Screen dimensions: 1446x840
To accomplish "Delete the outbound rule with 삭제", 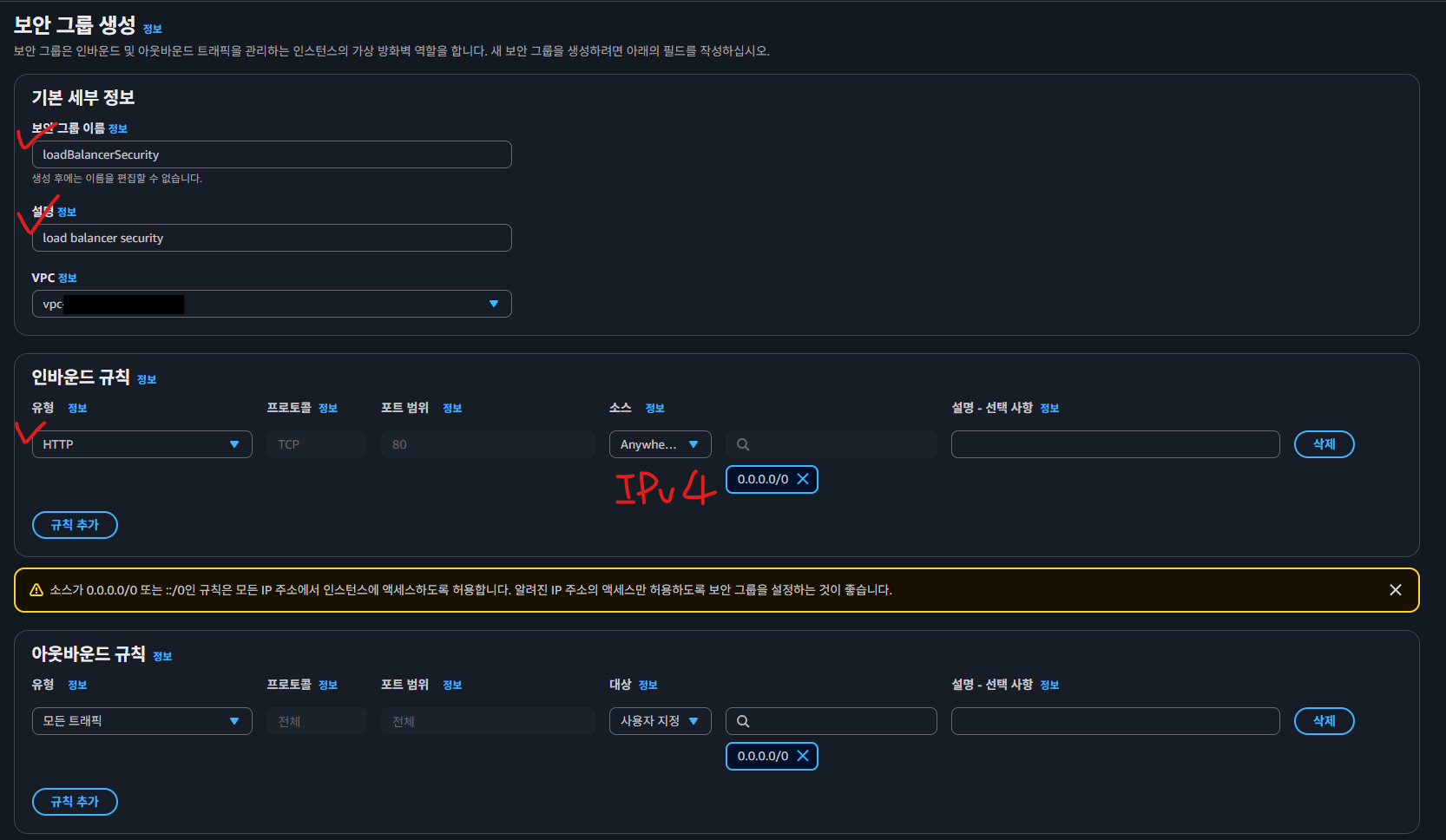I will point(1324,721).
